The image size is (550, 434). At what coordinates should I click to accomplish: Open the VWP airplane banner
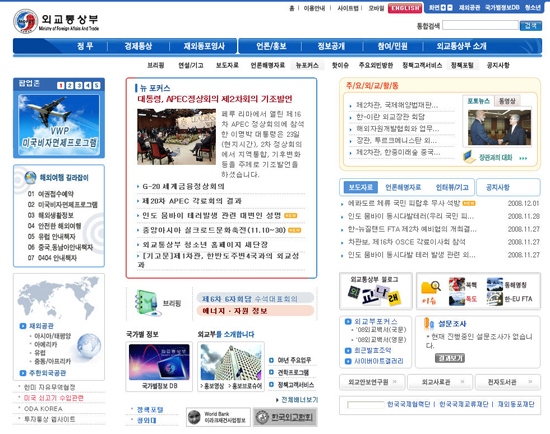coord(59,125)
